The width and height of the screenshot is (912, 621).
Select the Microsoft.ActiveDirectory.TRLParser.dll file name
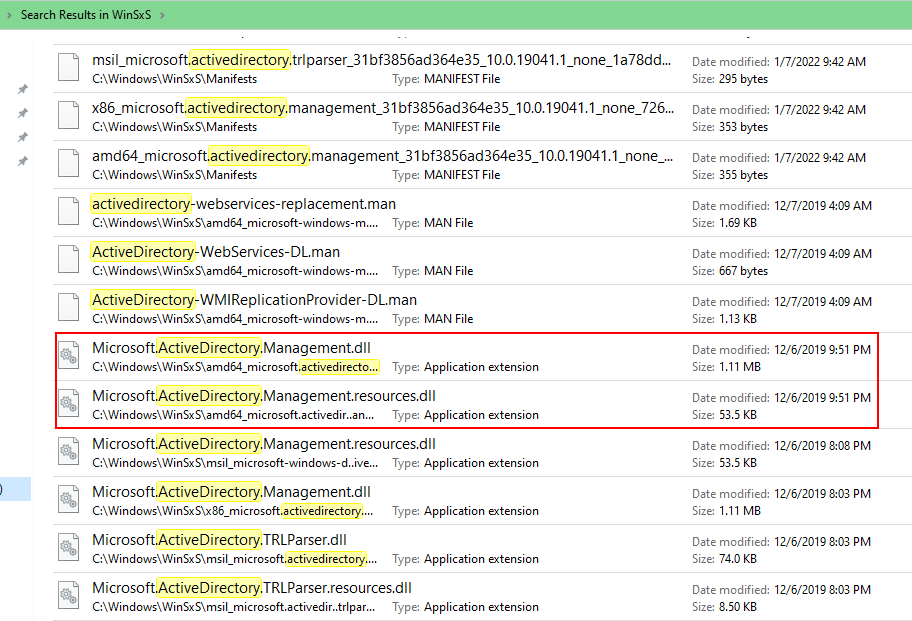(219, 540)
